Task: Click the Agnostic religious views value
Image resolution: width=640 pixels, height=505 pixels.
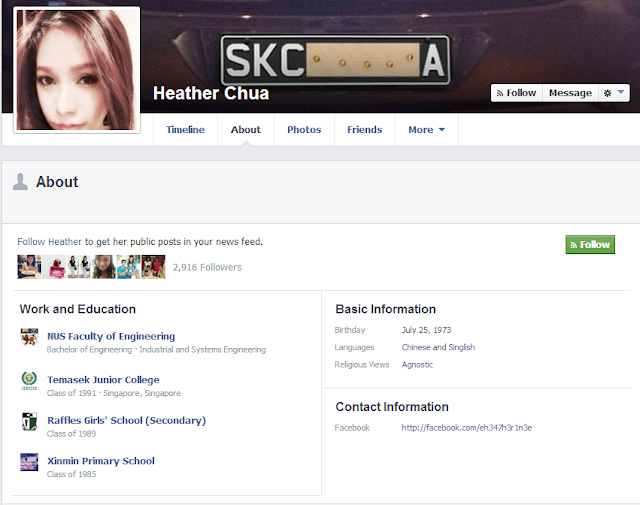Action: [417, 365]
